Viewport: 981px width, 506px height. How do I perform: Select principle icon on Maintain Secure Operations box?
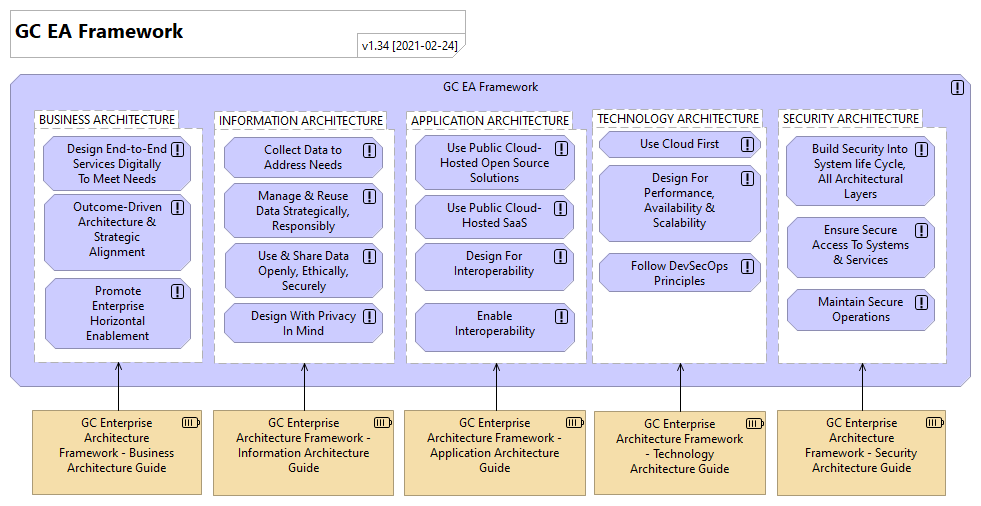pyautogui.click(x=922, y=303)
